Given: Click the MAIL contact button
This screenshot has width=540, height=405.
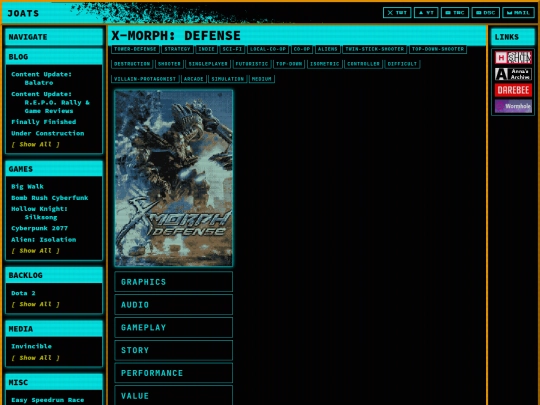Looking at the screenshot, I should click(x=518, y=13).
